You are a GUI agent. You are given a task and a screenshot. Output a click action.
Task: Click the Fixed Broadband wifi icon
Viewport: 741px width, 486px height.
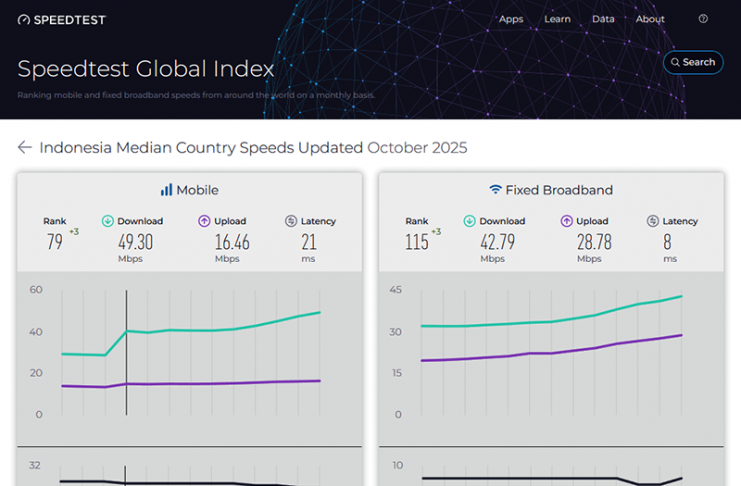click(495, 190)
